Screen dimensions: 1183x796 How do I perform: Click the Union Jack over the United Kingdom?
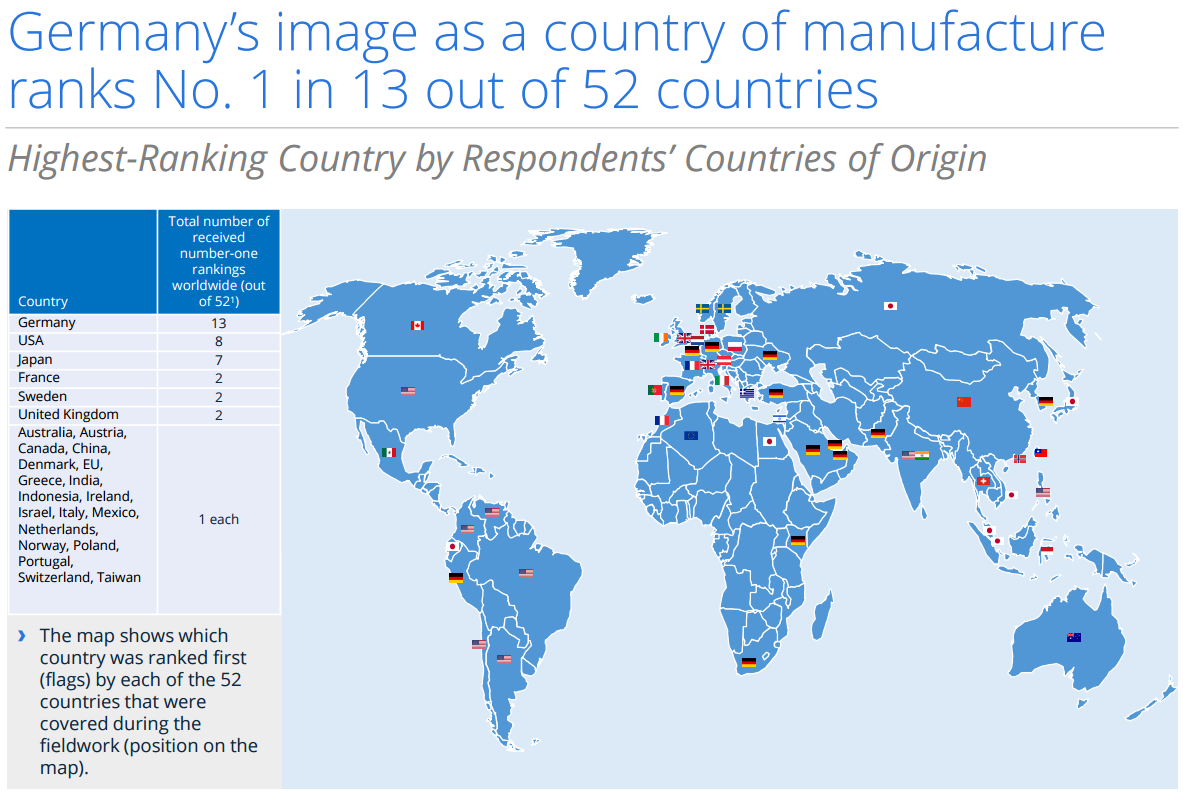pos(685,338)
